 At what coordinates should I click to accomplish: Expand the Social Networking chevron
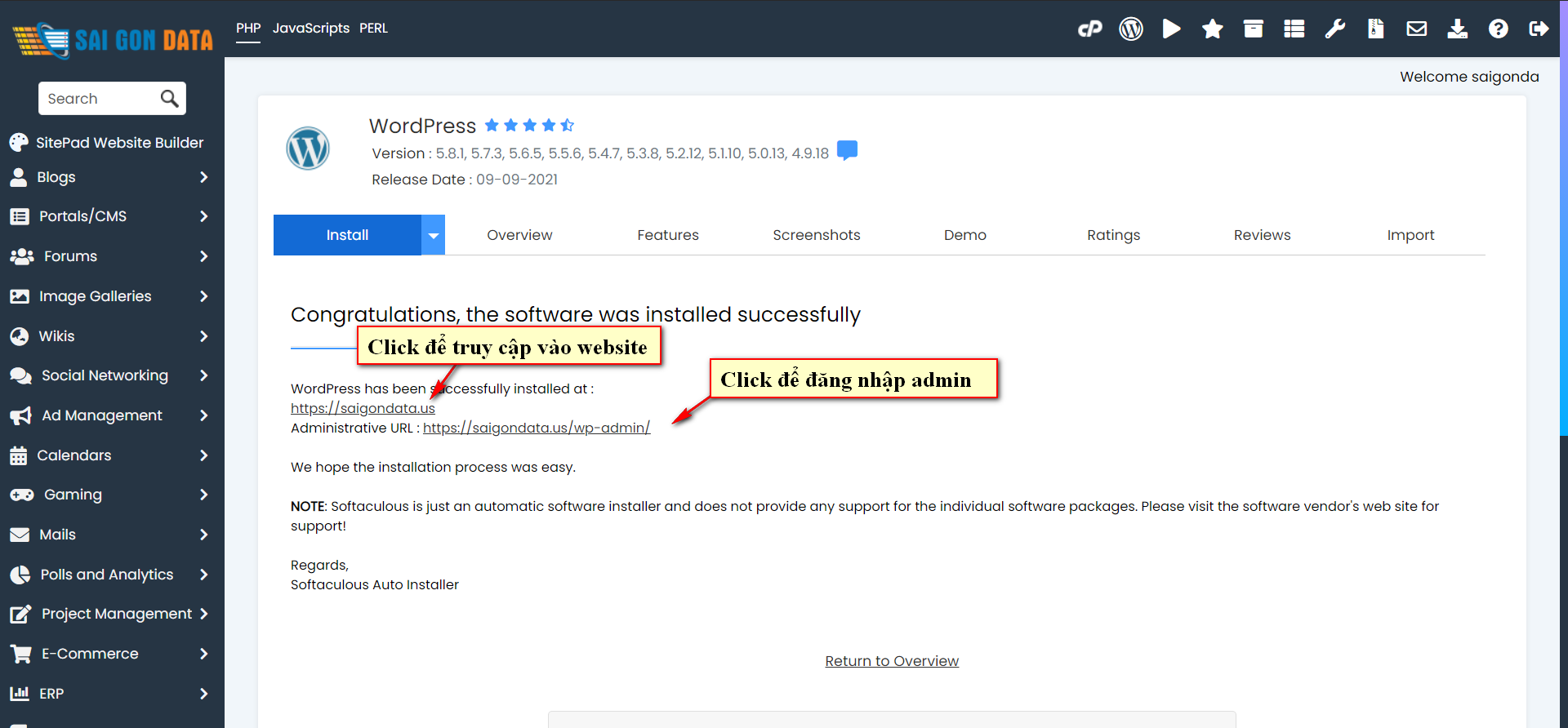pos(204,375)
